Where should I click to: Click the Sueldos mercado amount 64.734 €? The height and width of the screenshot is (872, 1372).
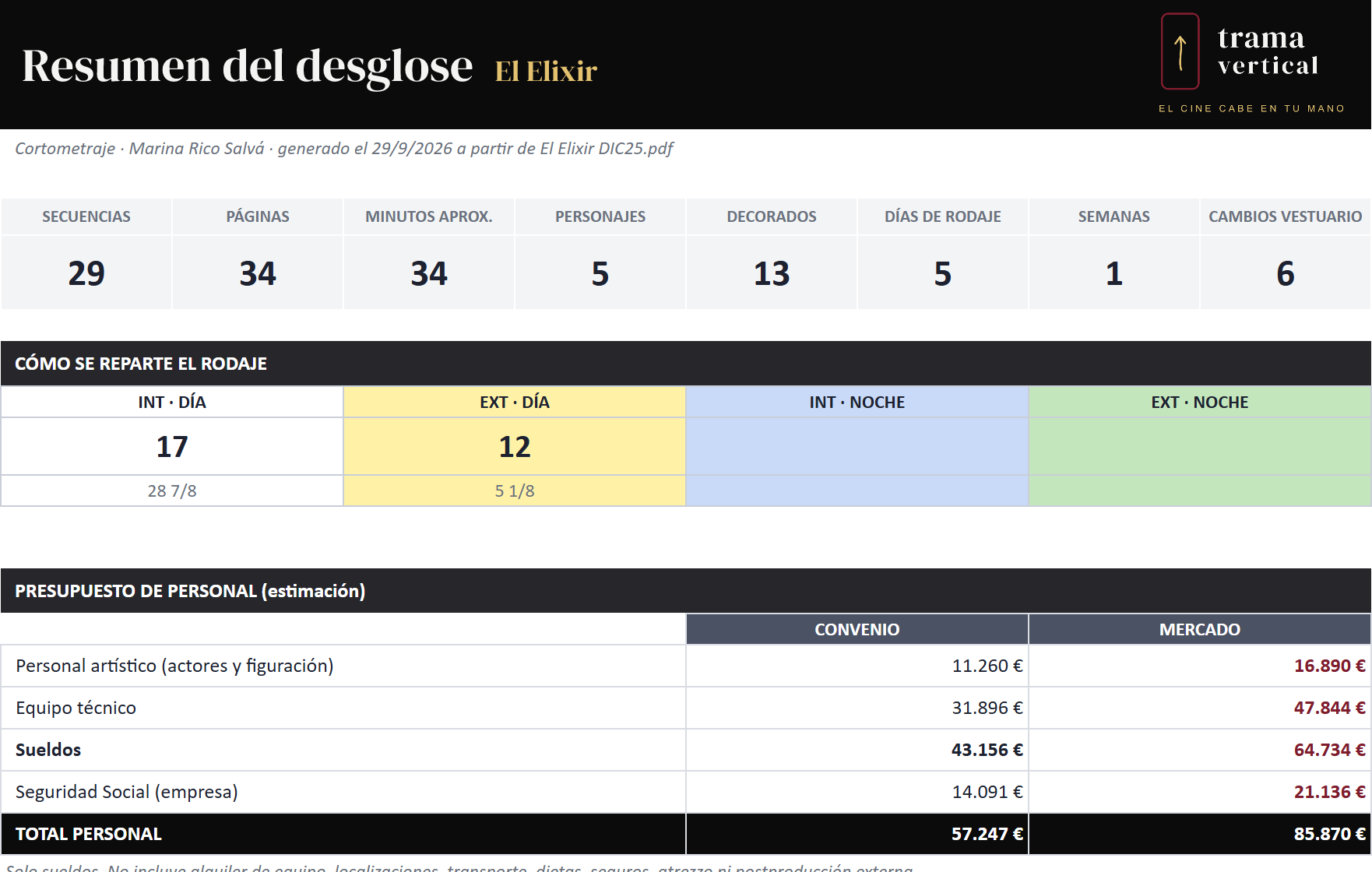click(1329, 750)
